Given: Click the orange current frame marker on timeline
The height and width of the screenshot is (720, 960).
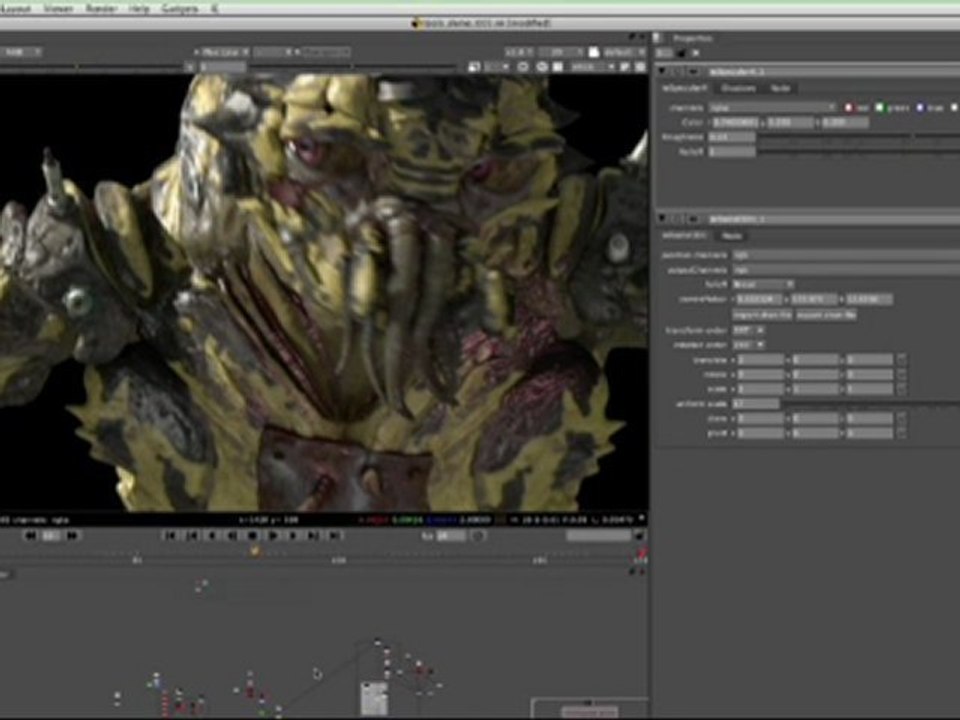Looking at the screenshot, I should coord(255,551).
